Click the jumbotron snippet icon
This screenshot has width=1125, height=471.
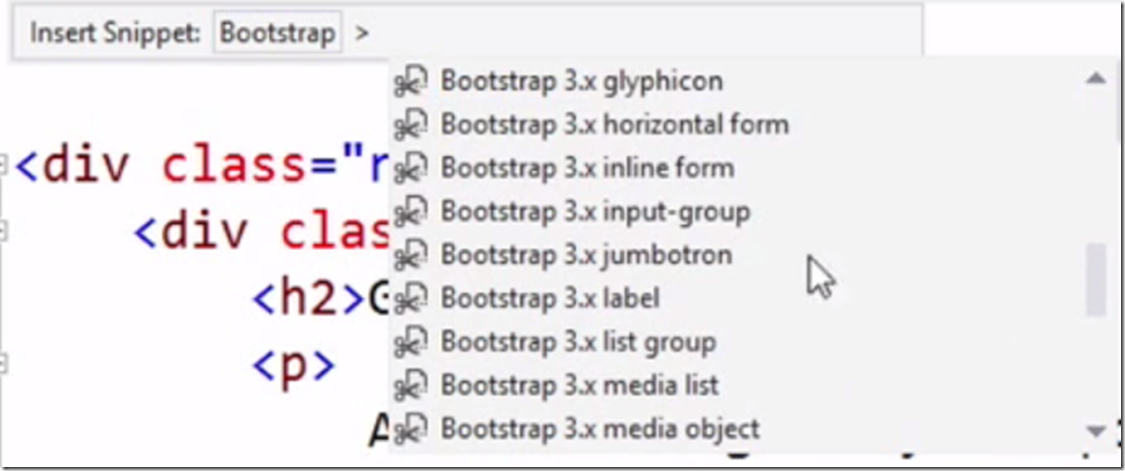click(411, 256)
